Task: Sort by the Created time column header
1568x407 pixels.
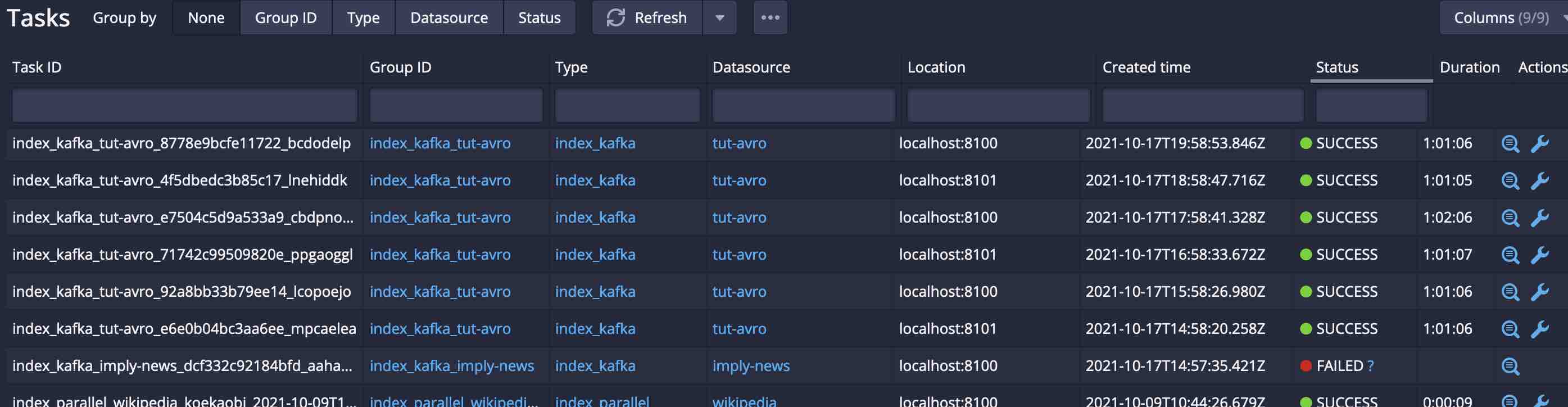Action: point(1146,67)
